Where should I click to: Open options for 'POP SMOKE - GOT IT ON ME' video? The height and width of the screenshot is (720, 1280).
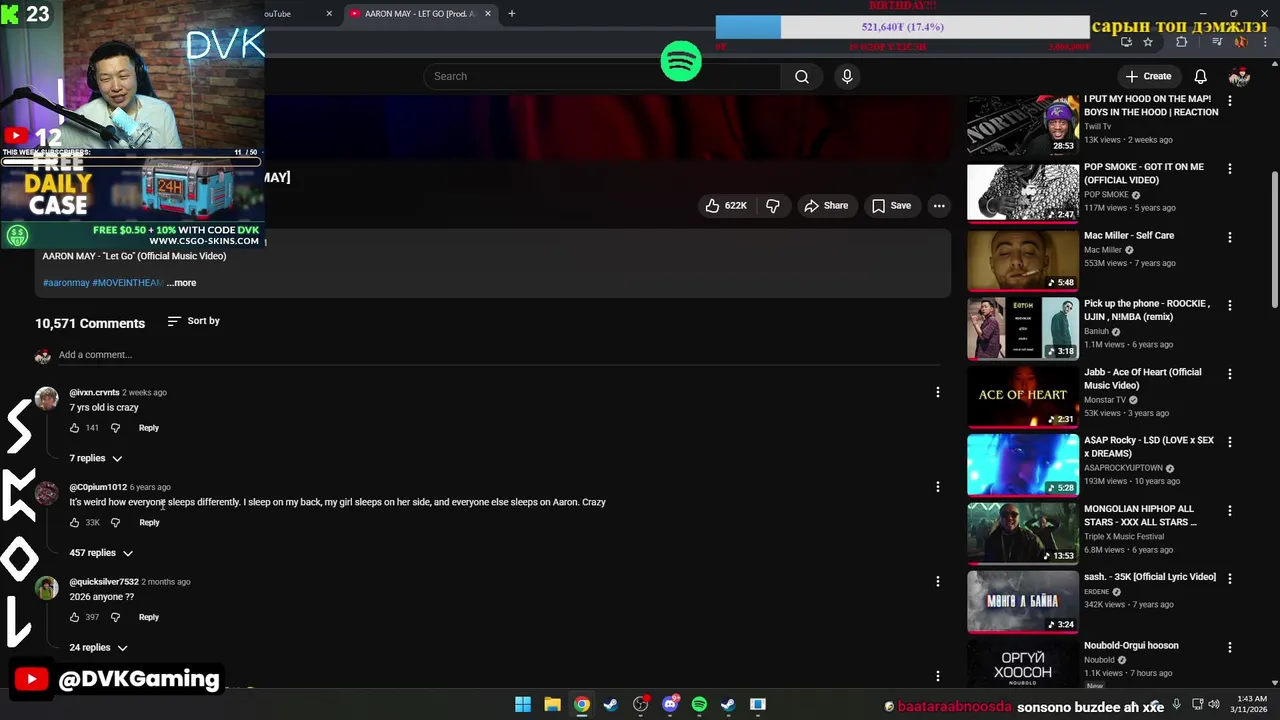click(1229, 169)
